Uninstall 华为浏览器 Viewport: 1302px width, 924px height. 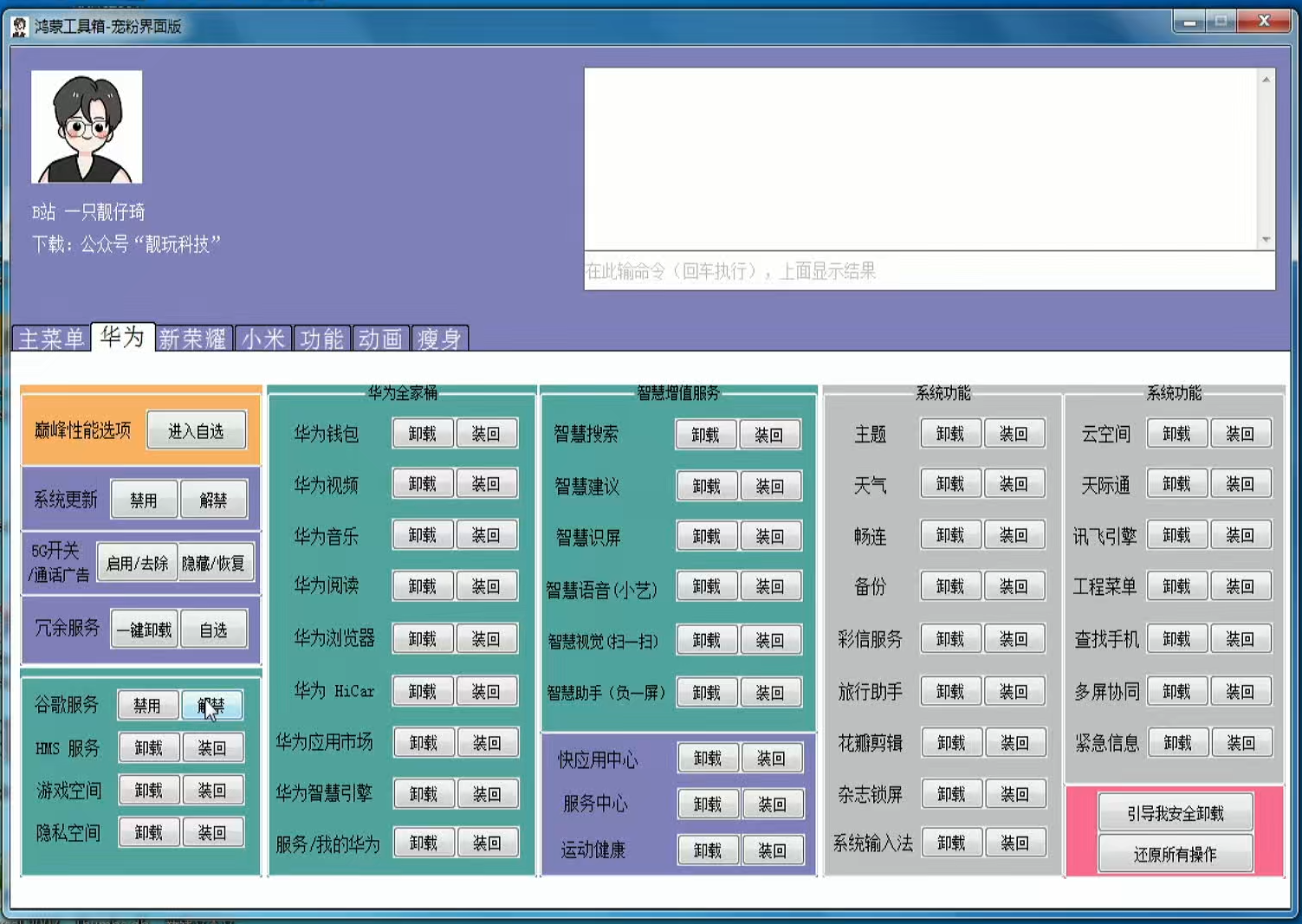(423, 638)
